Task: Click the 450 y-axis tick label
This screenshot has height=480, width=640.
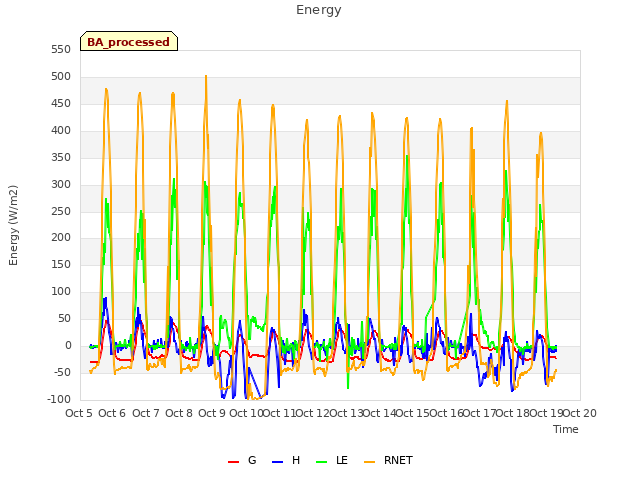Action: click(x=61, y=104)
